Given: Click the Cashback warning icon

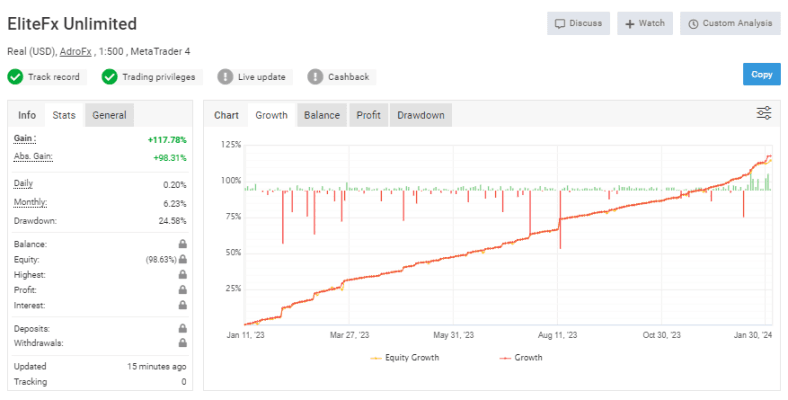Looking at the screenshot, I should pos(315,77).
